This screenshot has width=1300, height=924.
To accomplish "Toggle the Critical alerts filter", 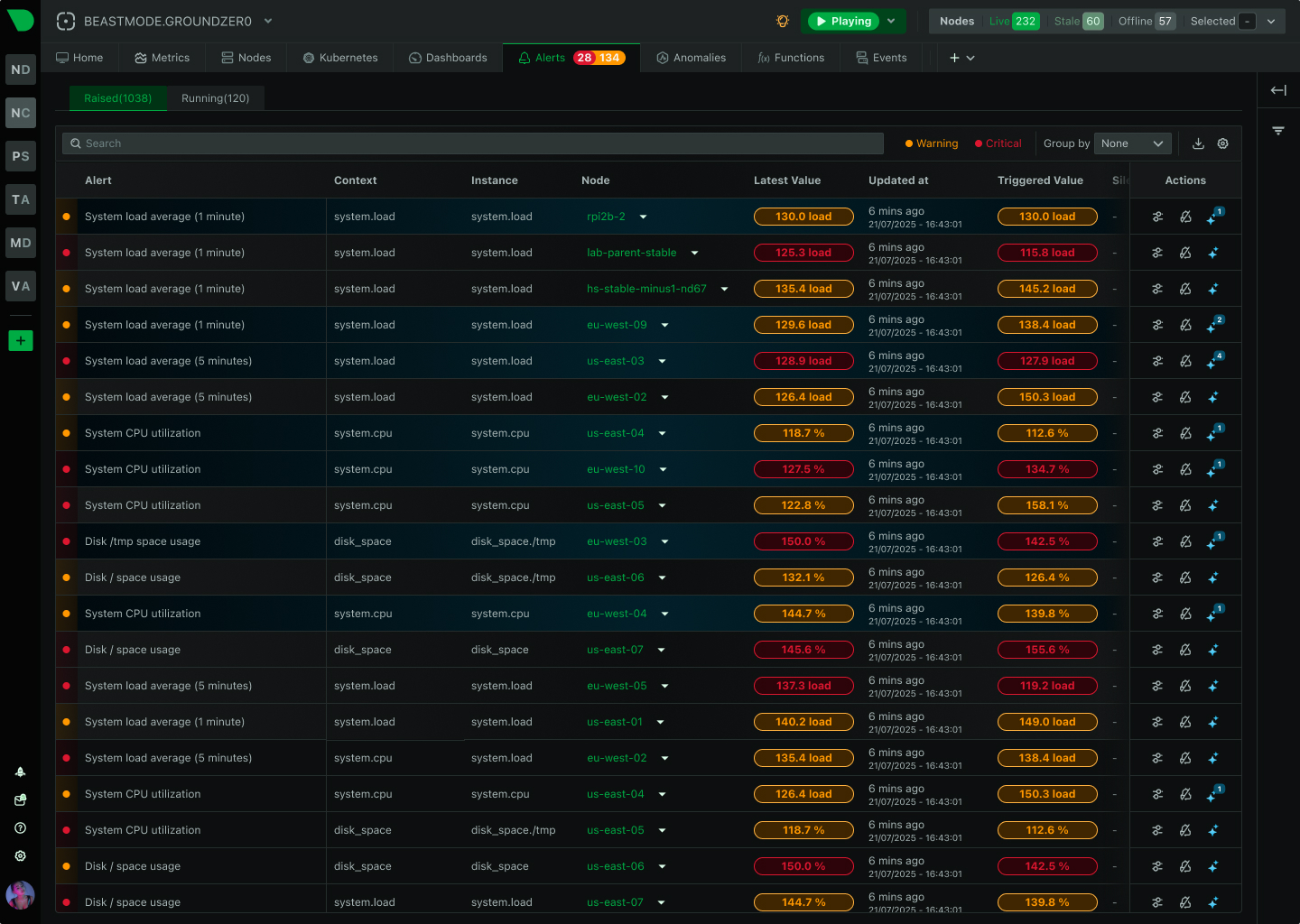I will tap(997, 143).
